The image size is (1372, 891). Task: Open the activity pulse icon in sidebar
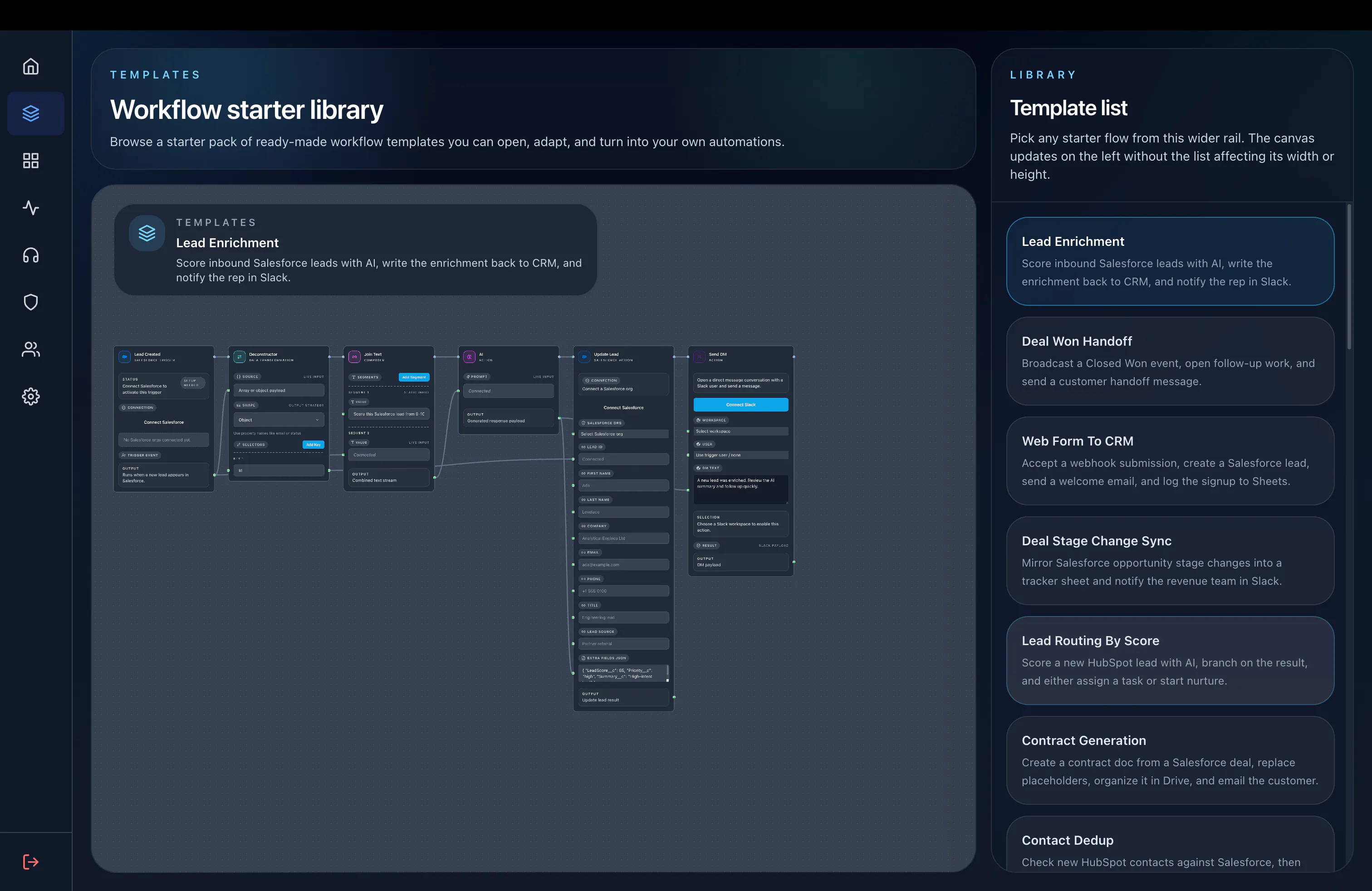coord(30,207)
